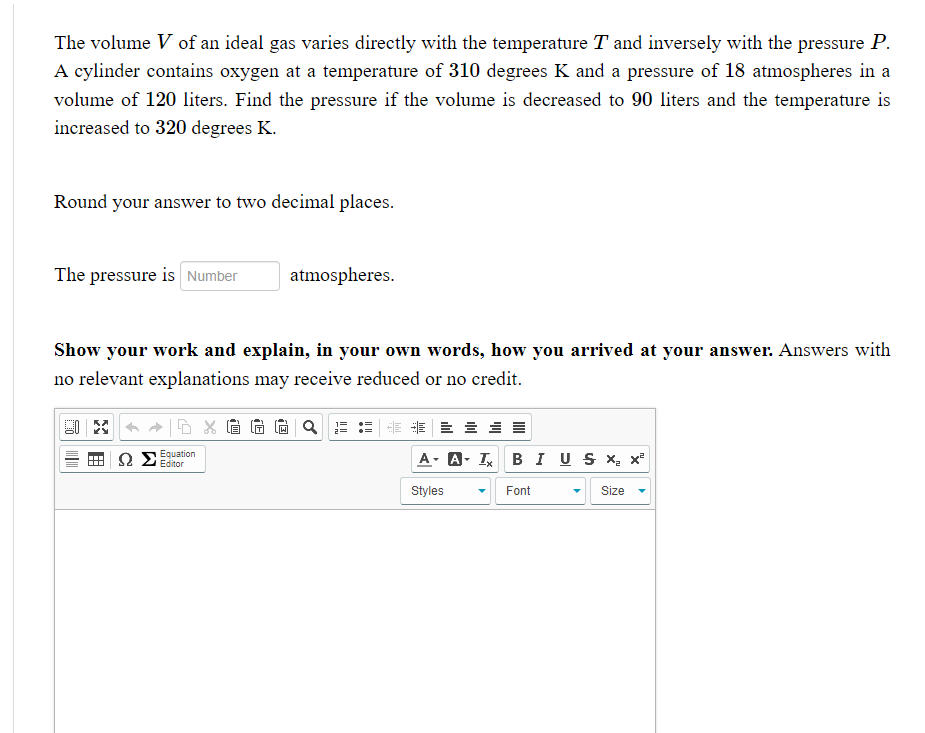The height and width of the screenshot is (733, 925).
Task: Switch text to Superscript
Action: click(x=634, y=458)
